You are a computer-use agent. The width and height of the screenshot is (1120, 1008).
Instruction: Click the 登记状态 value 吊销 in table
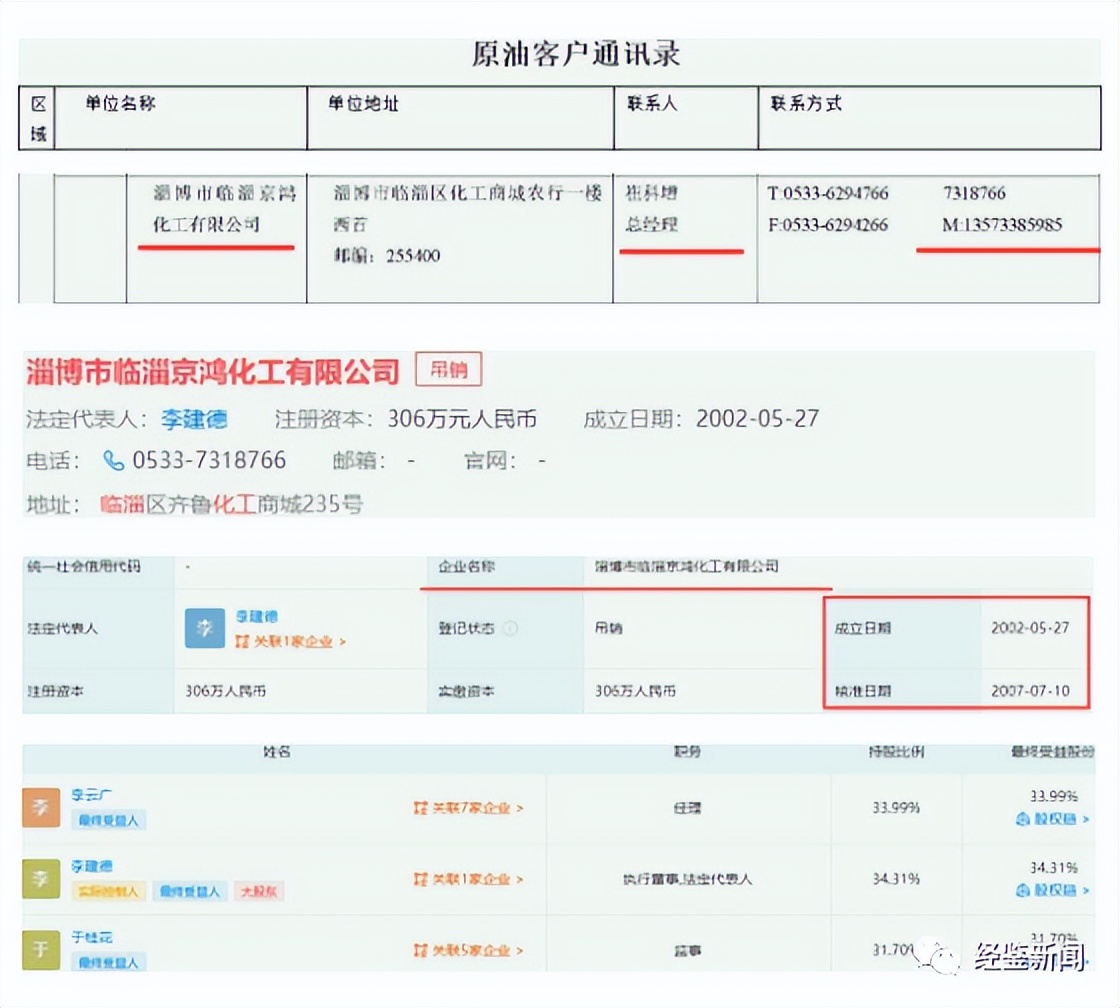click(609, 629)
